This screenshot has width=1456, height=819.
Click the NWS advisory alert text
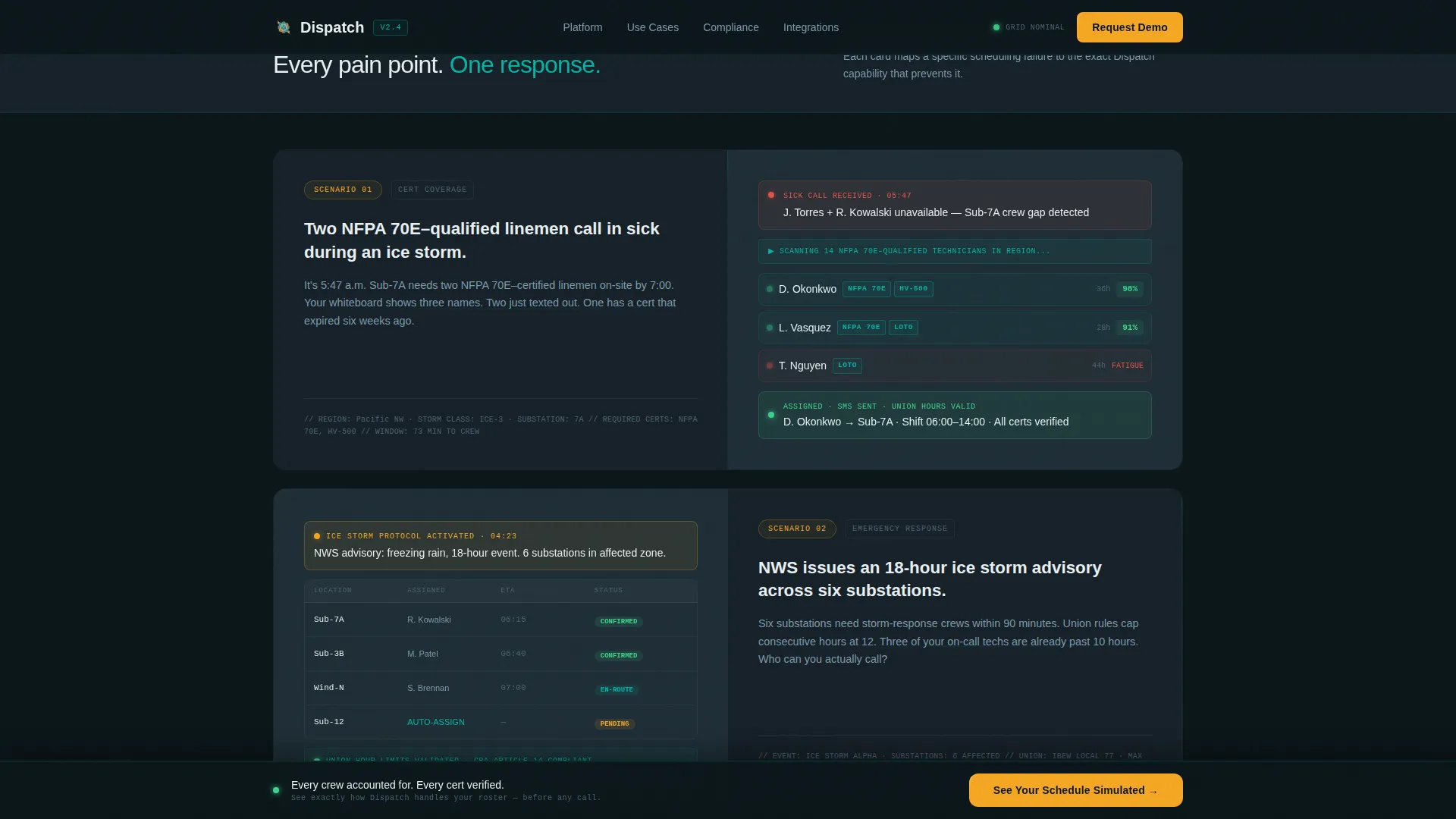click(x=490, y=553)
